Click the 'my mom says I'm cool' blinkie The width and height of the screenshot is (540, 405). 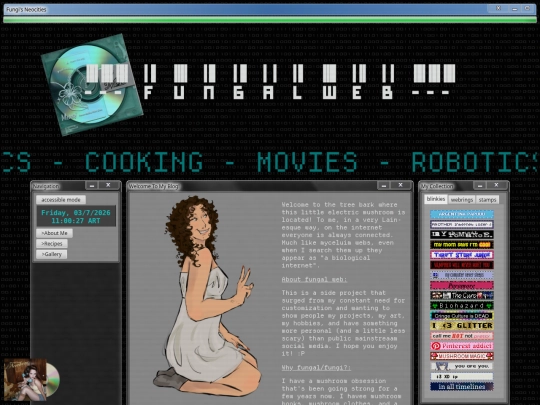pyautogui.click(x=462, y=245)
